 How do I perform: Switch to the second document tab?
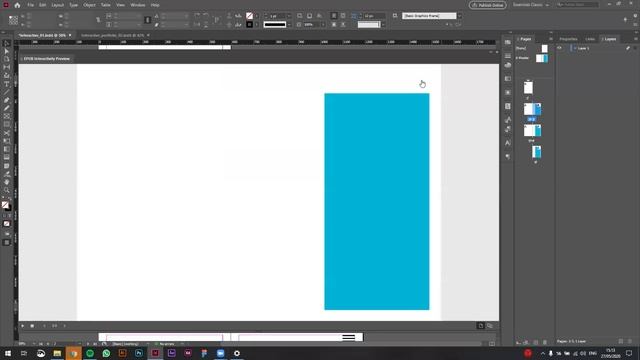[112, 36]
